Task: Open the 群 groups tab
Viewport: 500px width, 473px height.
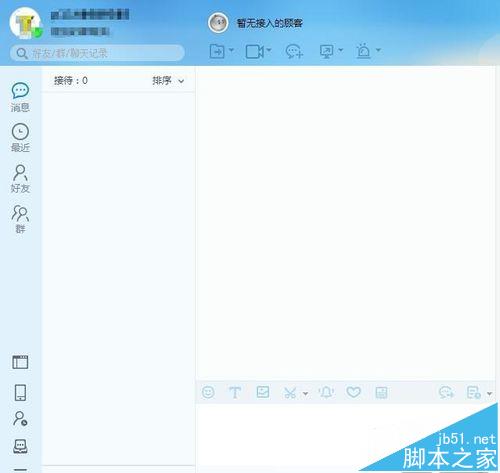Action: point(20,219)
